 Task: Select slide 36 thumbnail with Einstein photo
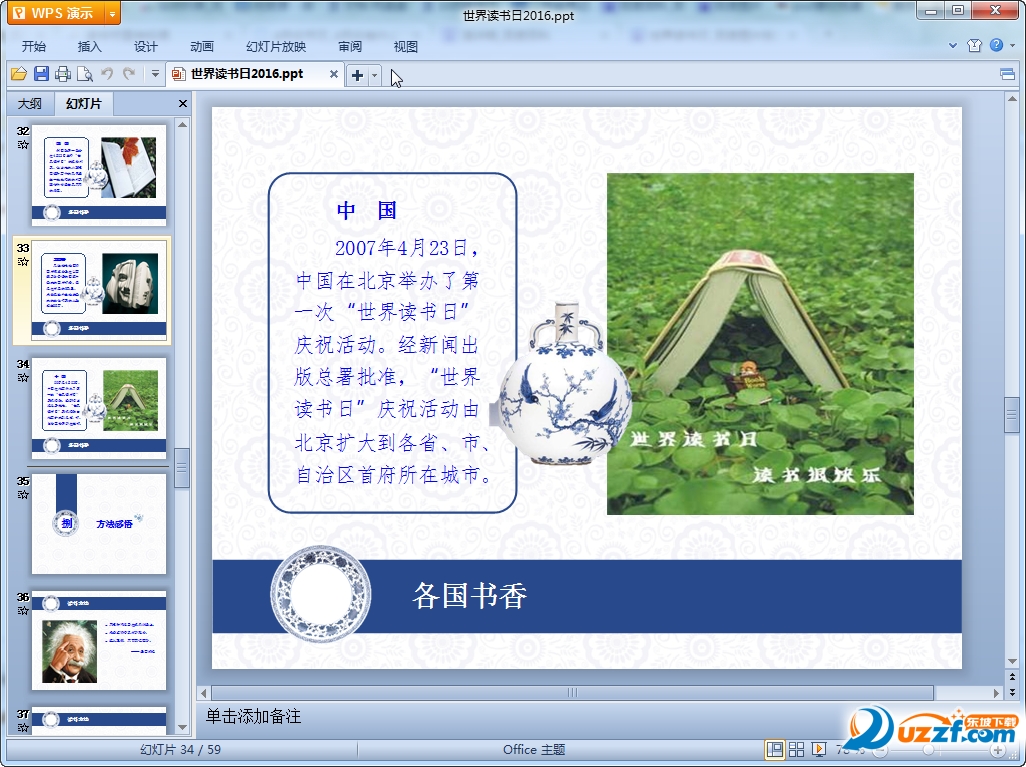click(99, 640)
